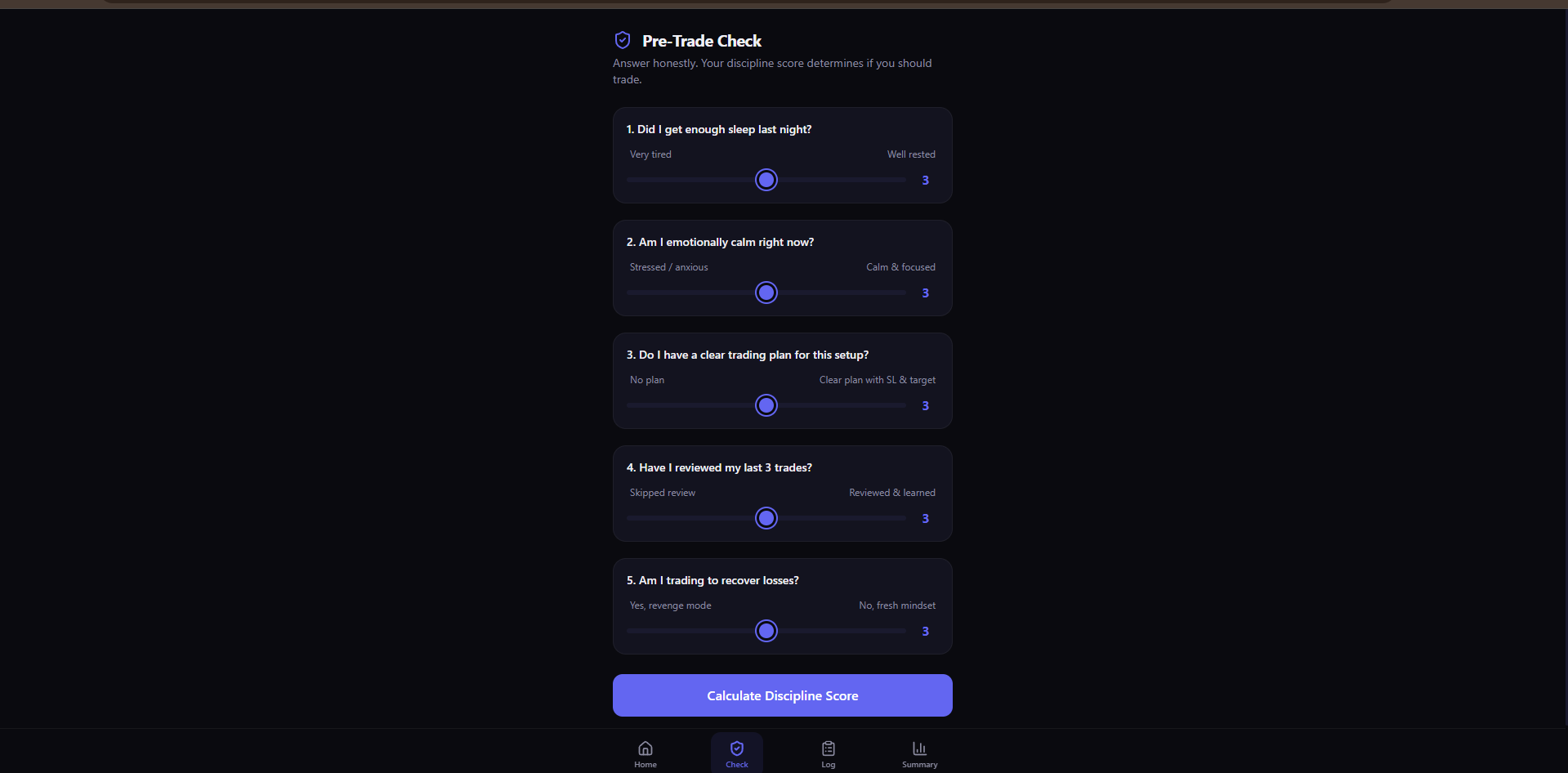Screen dimensions: 1568x773
Task: Go to the Home tab label
Action: coord(646,765)
